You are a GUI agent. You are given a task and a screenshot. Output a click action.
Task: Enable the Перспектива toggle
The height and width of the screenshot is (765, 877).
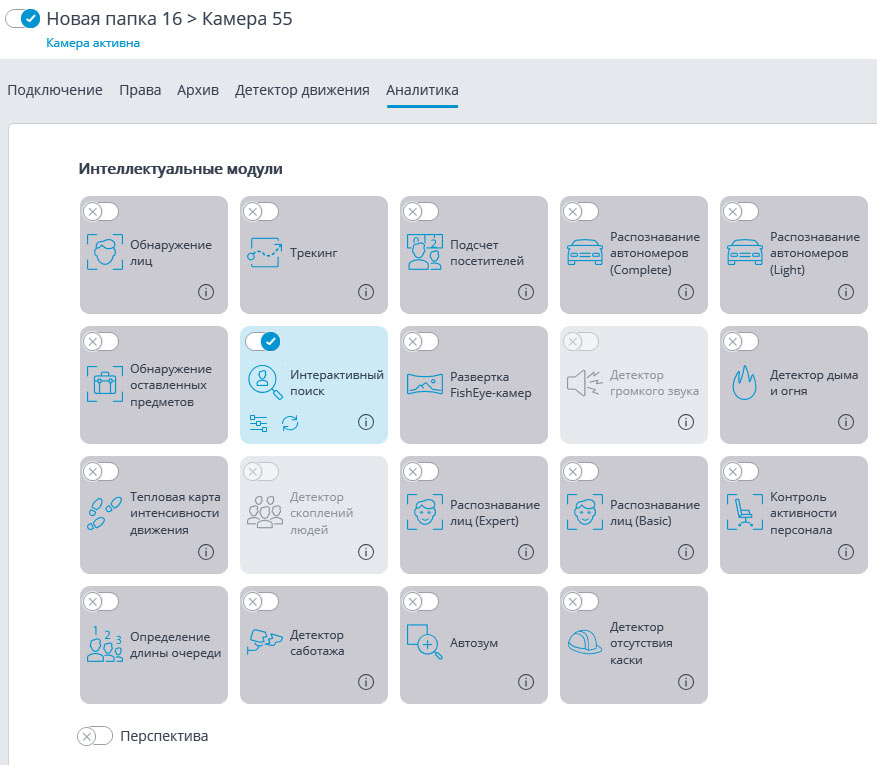pyautogui.click(x=95, y=736)
